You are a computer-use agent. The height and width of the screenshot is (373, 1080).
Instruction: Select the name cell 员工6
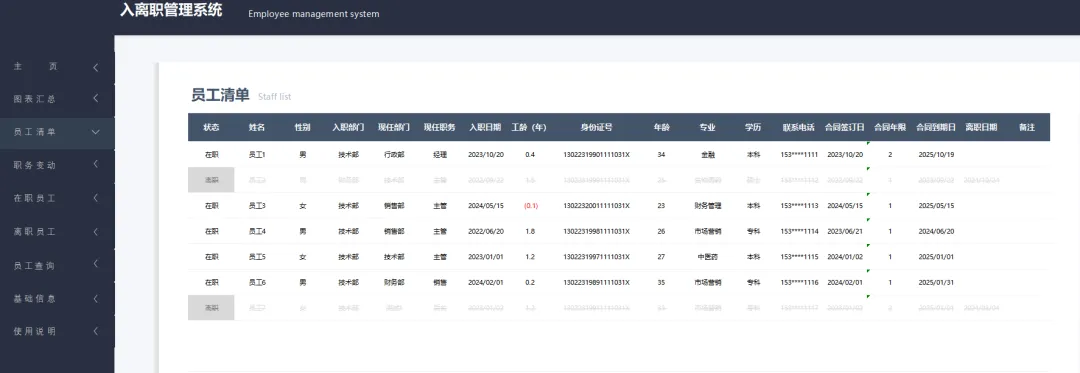(x=257, y=282)
